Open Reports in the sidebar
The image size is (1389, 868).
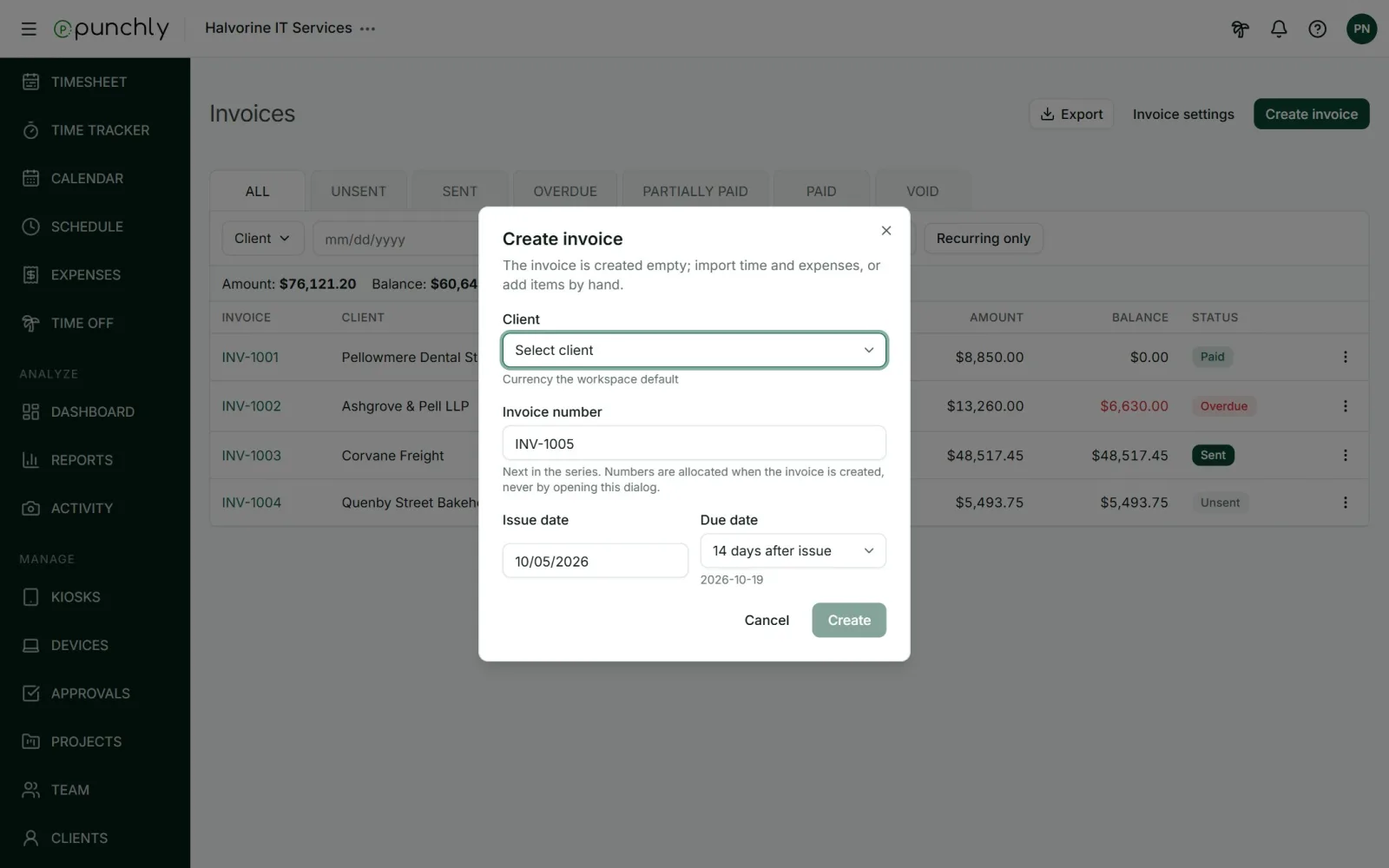click(x=95, y=460)
